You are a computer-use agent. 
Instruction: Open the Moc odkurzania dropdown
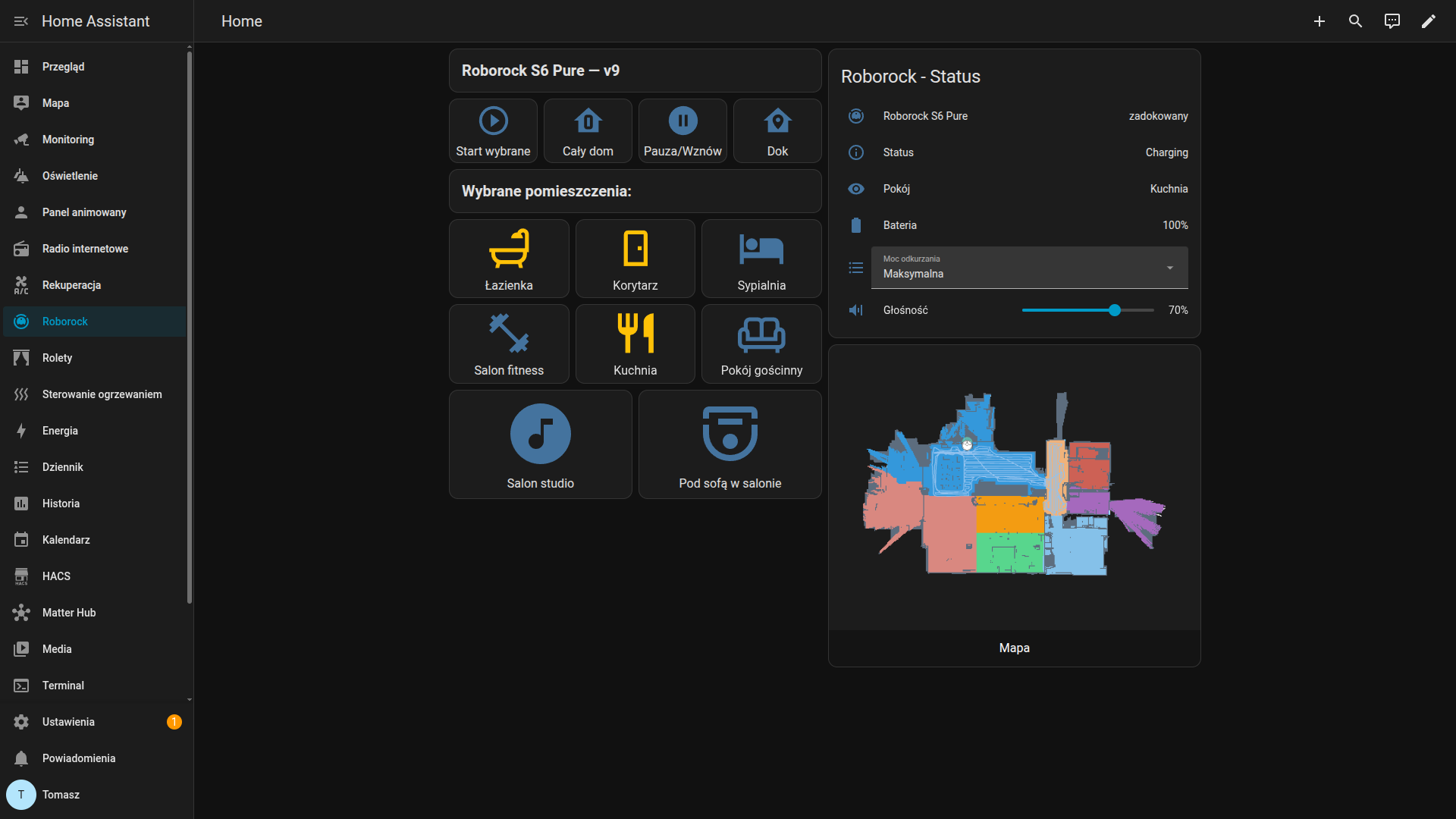coord(1030,268)
